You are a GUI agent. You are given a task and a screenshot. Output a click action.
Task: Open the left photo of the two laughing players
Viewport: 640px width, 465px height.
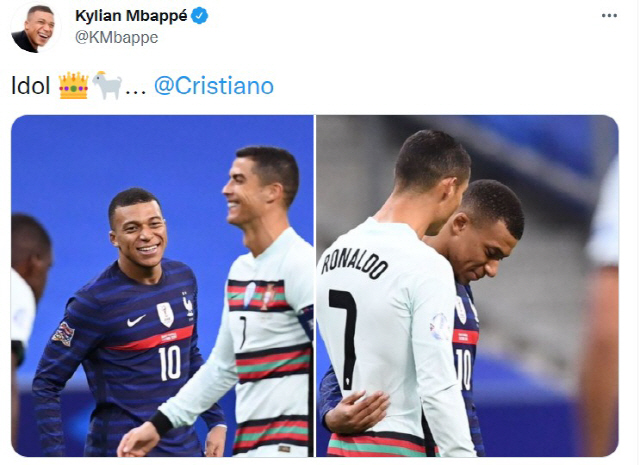pyautogui.click(x=162, y=286)
